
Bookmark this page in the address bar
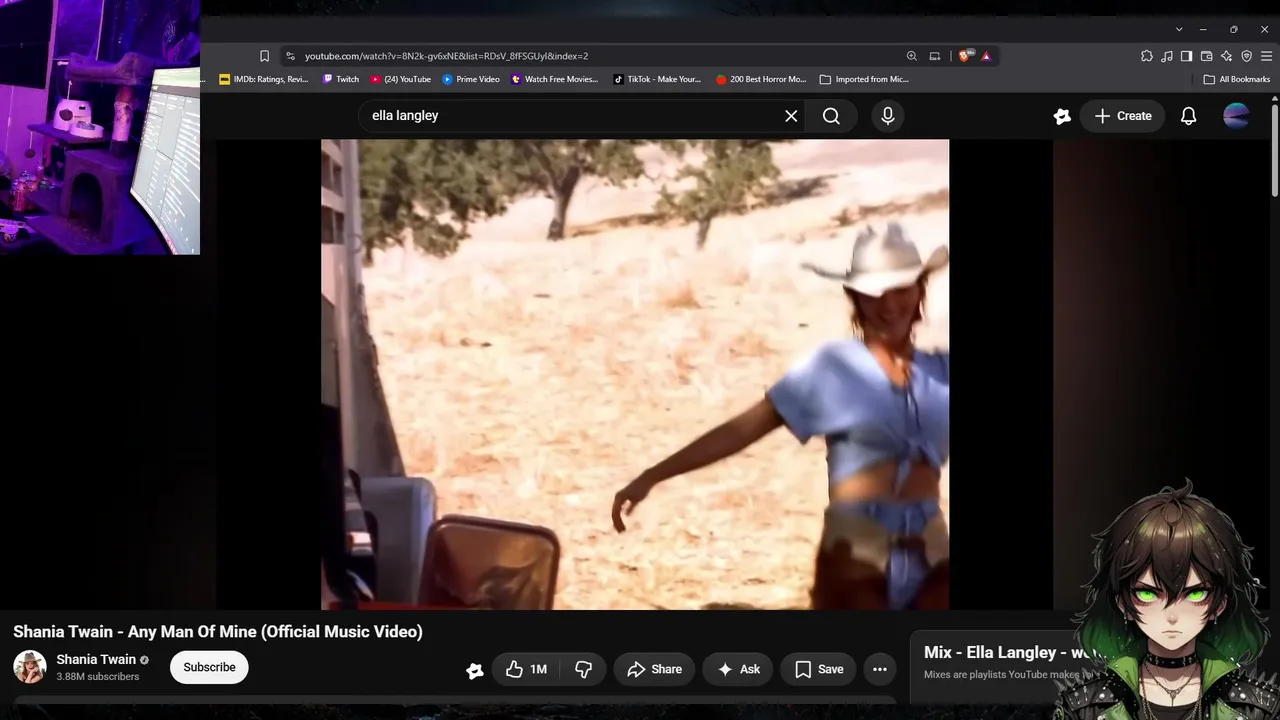(264, 56)
